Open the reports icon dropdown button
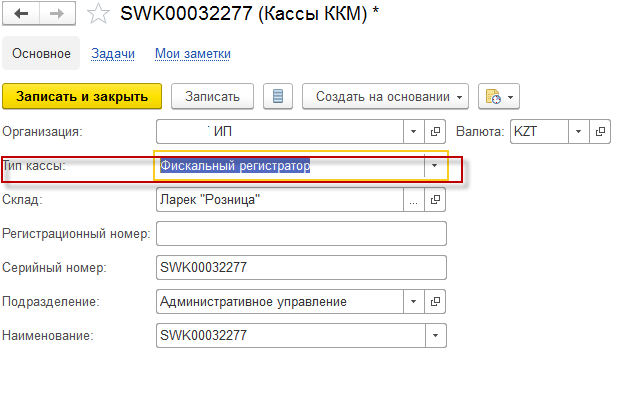Image resolution: width=639 pixels, height=396 pixels. [499, 97]
